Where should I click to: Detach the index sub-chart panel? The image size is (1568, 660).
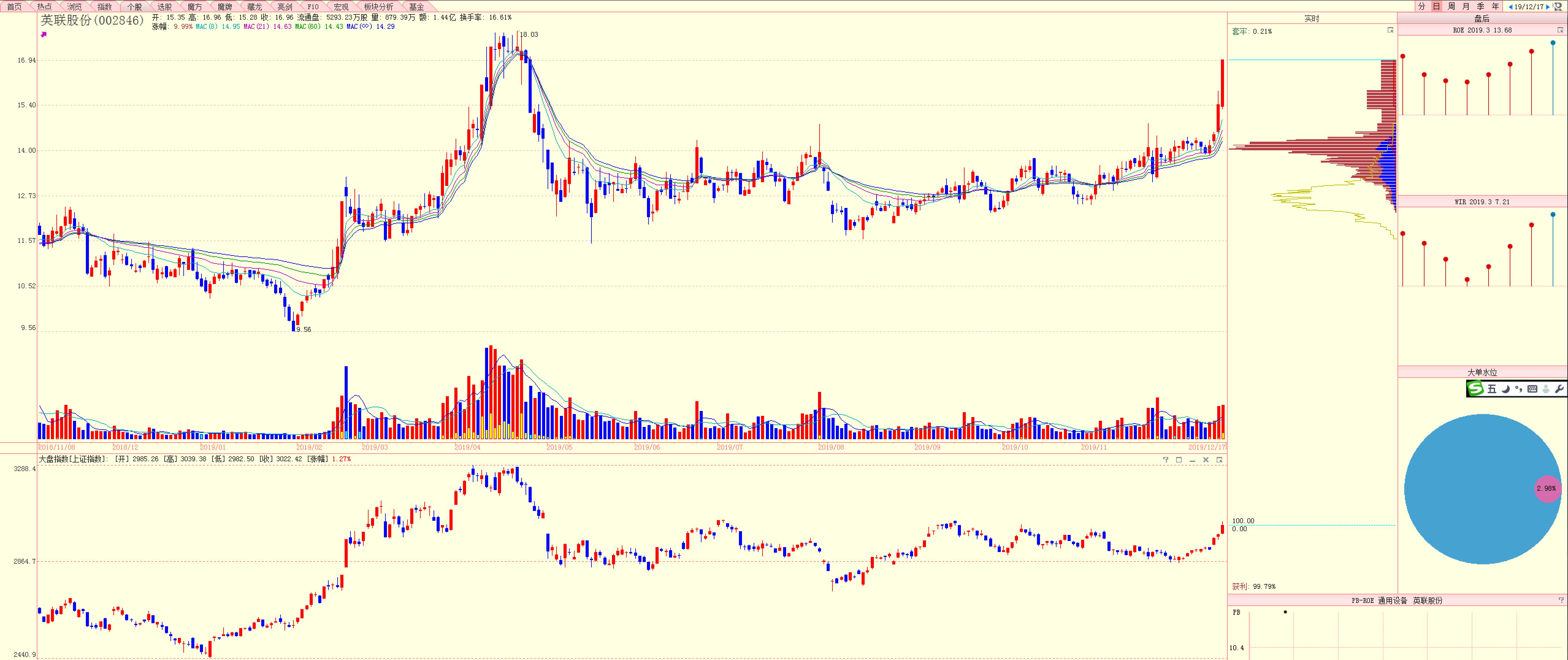click(1219, 460)
